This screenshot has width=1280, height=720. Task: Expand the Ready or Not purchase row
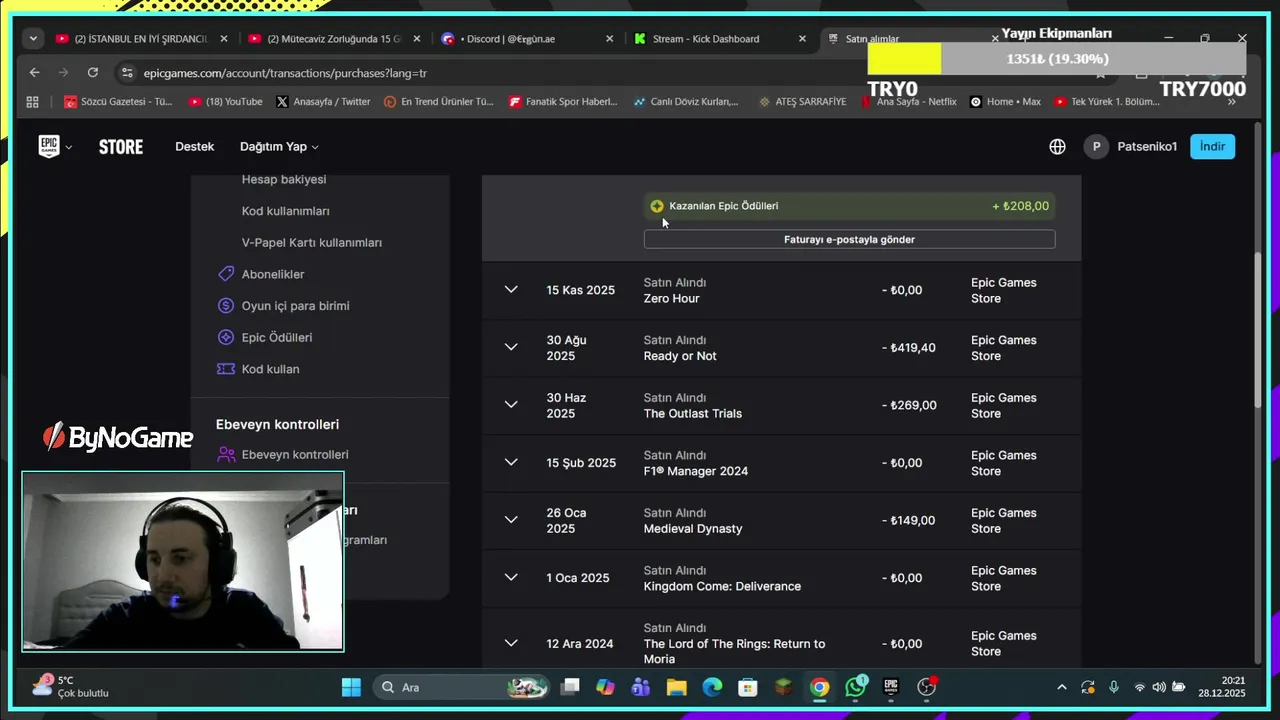(x=511, y=347)
